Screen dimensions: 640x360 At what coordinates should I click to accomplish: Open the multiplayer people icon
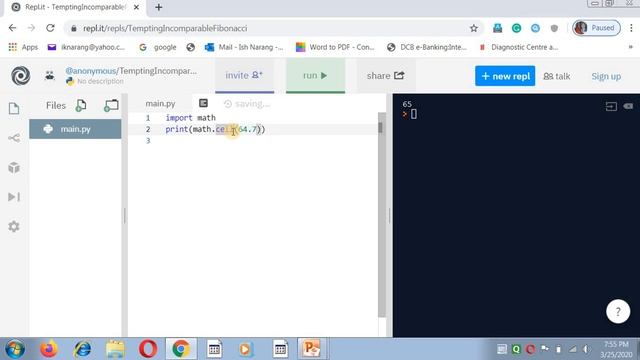(x=50, y=76)
